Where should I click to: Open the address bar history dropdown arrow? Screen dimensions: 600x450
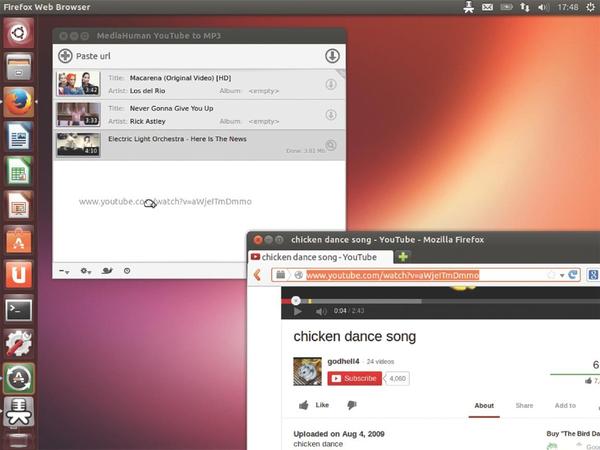[x=562, y=276]
